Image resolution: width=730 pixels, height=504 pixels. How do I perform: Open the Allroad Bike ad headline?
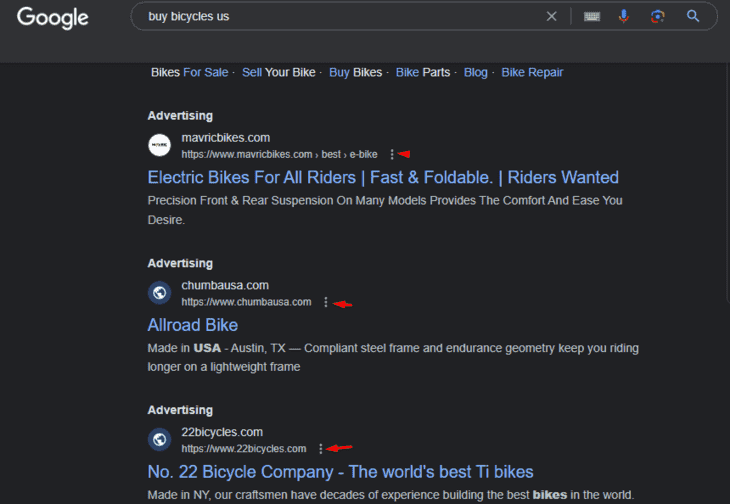193,325
